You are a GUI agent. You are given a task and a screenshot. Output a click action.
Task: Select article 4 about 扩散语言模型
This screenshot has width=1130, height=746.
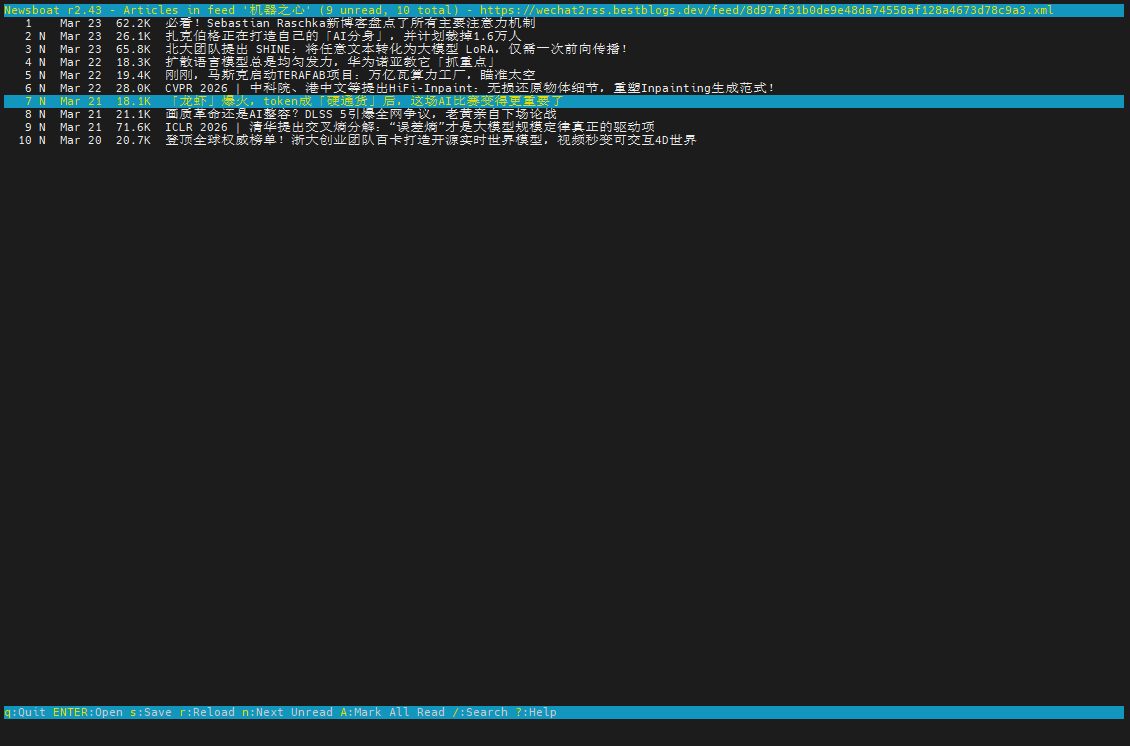[x=330, y=62]
